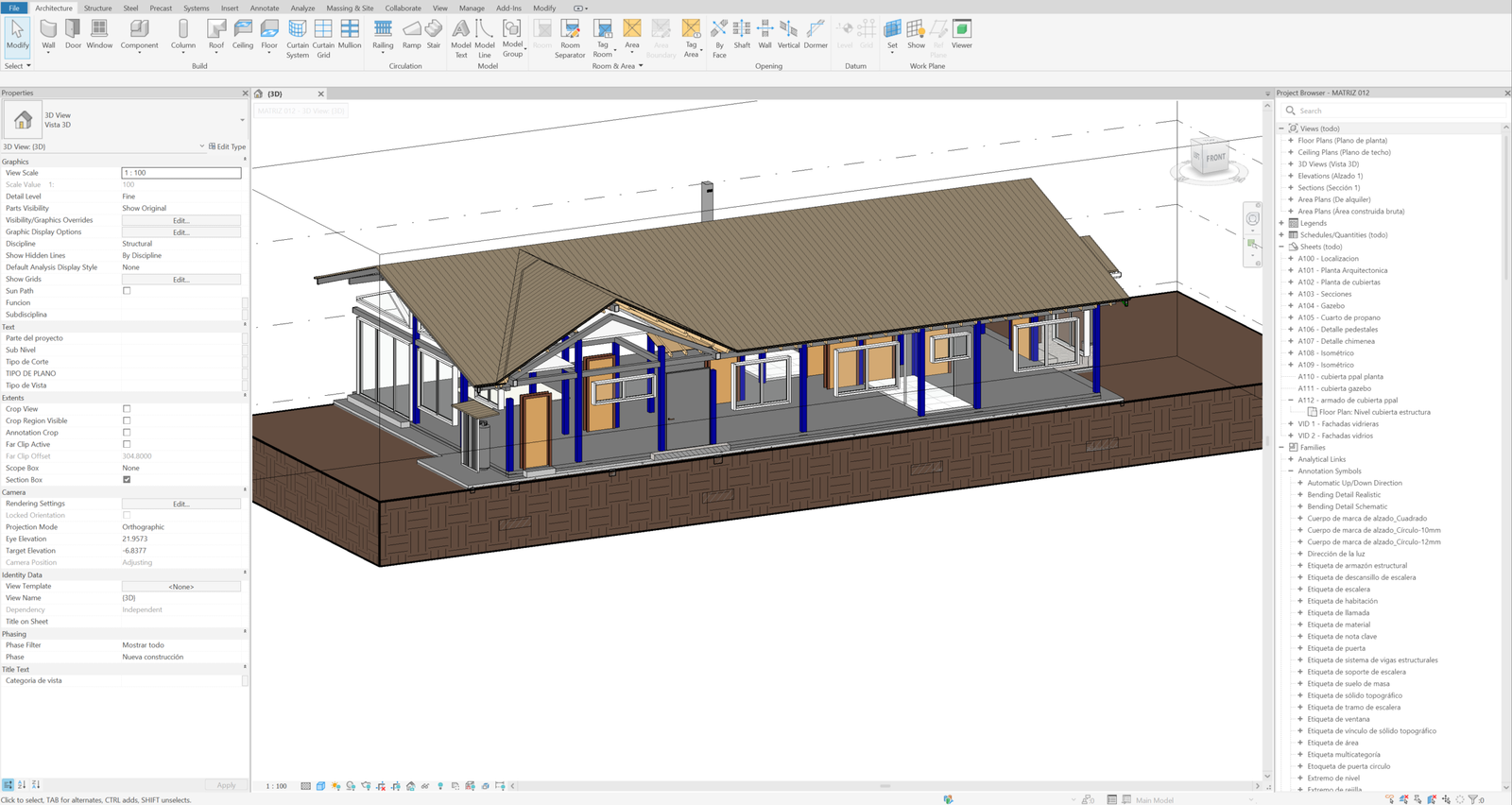
Task: Select the Curtain System tool
Action: (298, 39)
